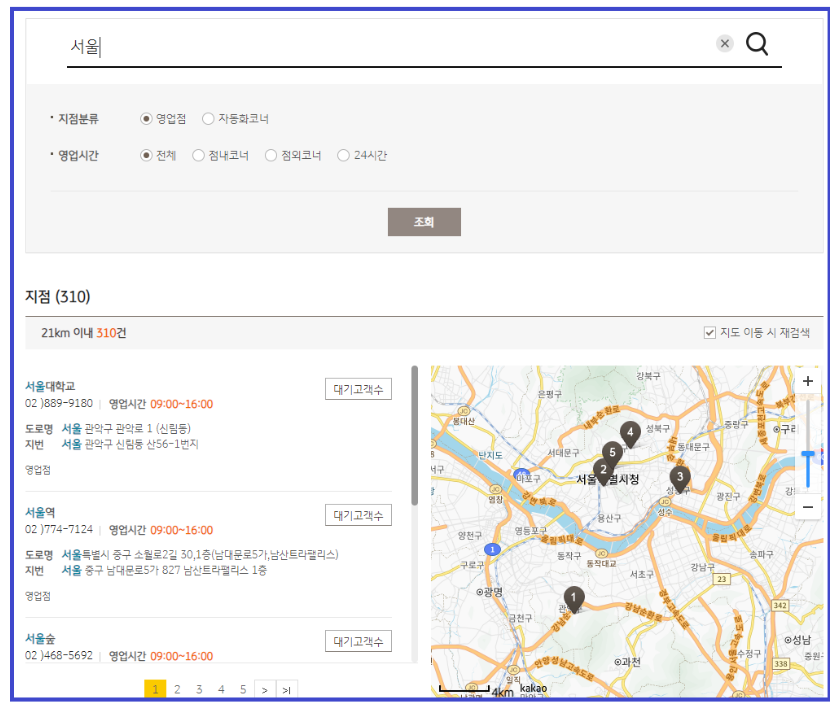Click the next page arrow
The height and width of the screenshot is (704, 834).
click(x=265, y=690)
